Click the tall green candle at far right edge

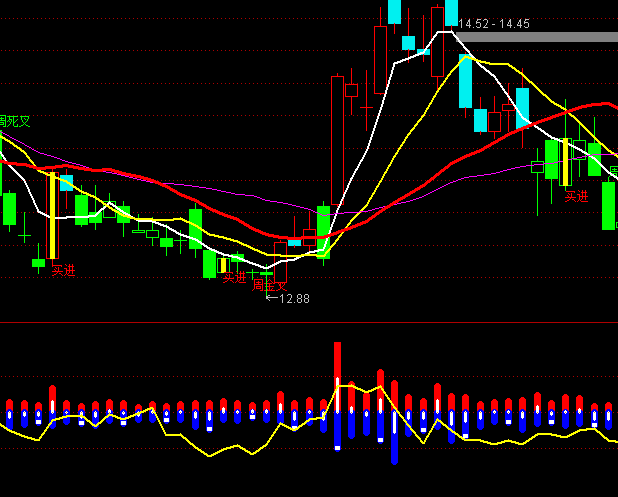click(x=608, y=205)
